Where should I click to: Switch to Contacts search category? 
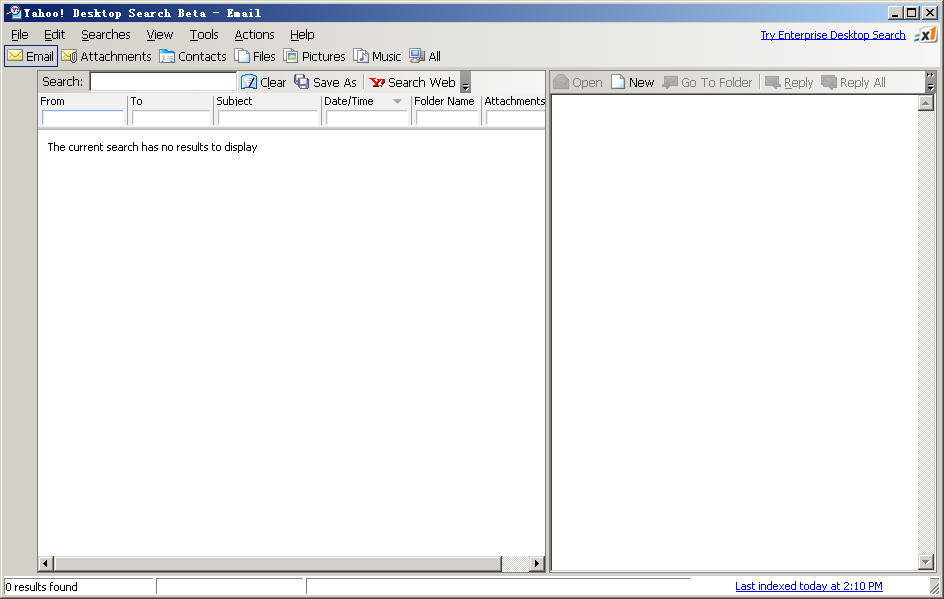pos(193,56)
